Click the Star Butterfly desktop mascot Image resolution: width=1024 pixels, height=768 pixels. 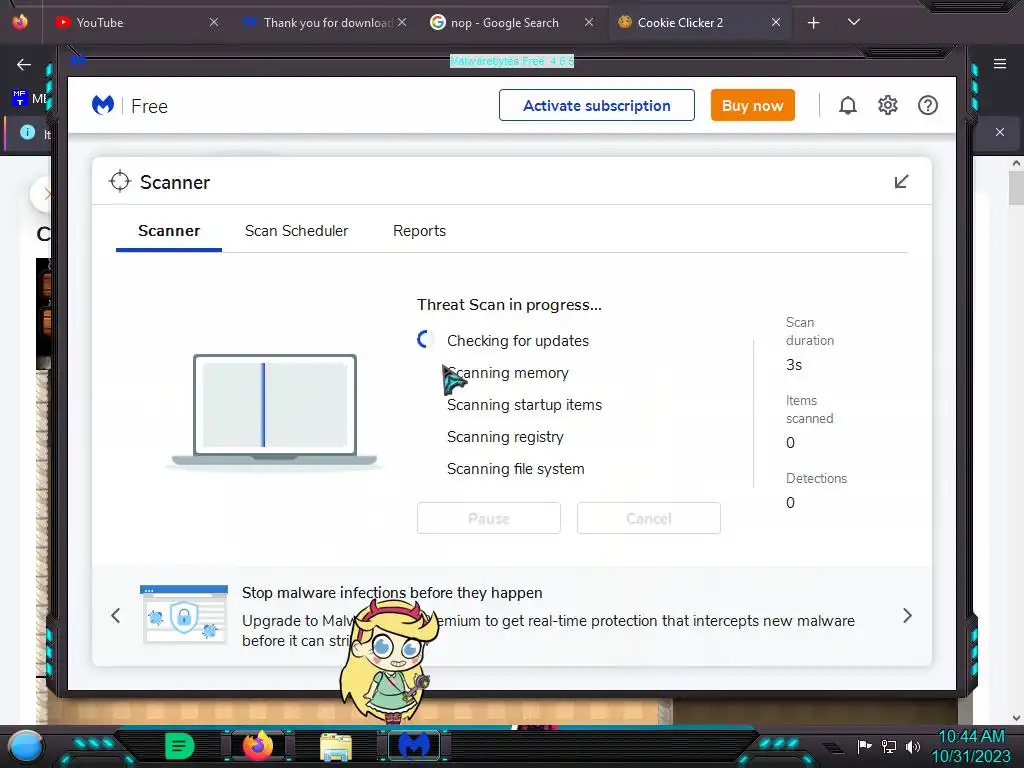click(x=390, y=660)
